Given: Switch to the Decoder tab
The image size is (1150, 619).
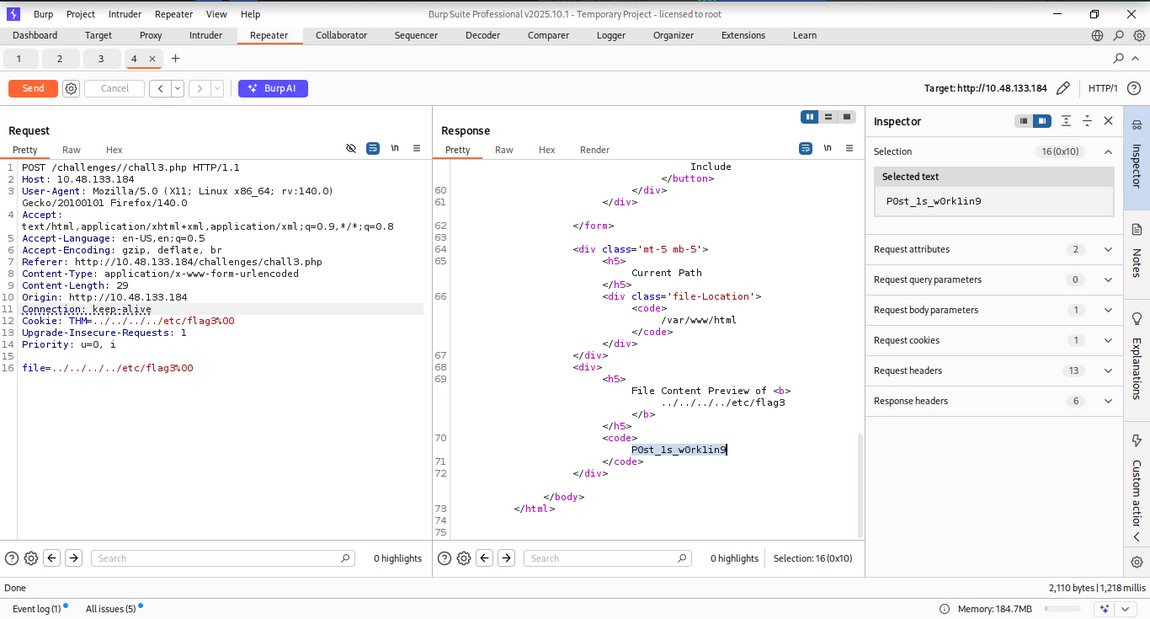Looking at the screenshot, I should pyautogui.click(x=483, y=35).
